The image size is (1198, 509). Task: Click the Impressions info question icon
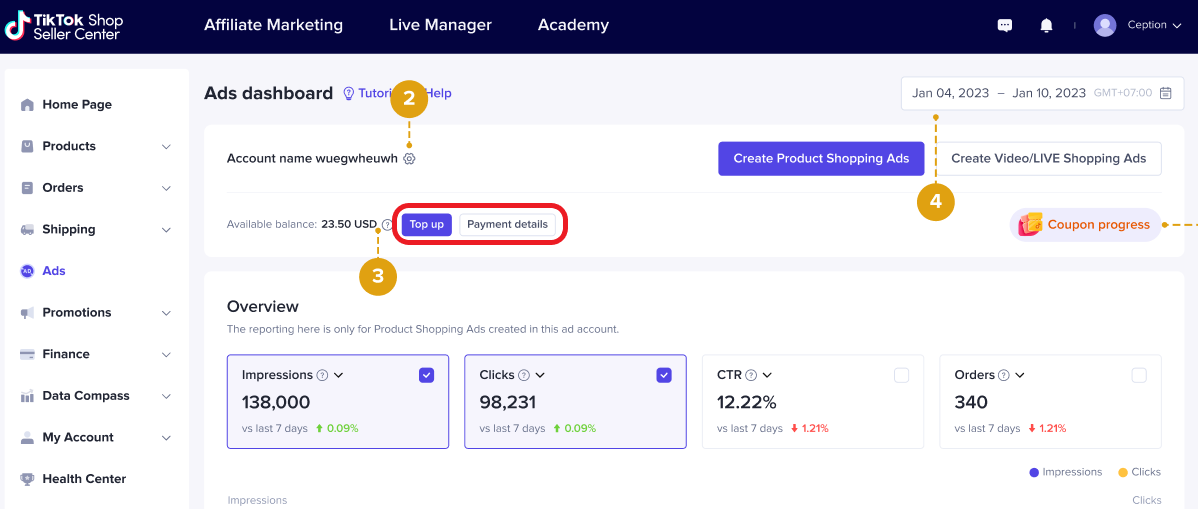coord(323,375)
